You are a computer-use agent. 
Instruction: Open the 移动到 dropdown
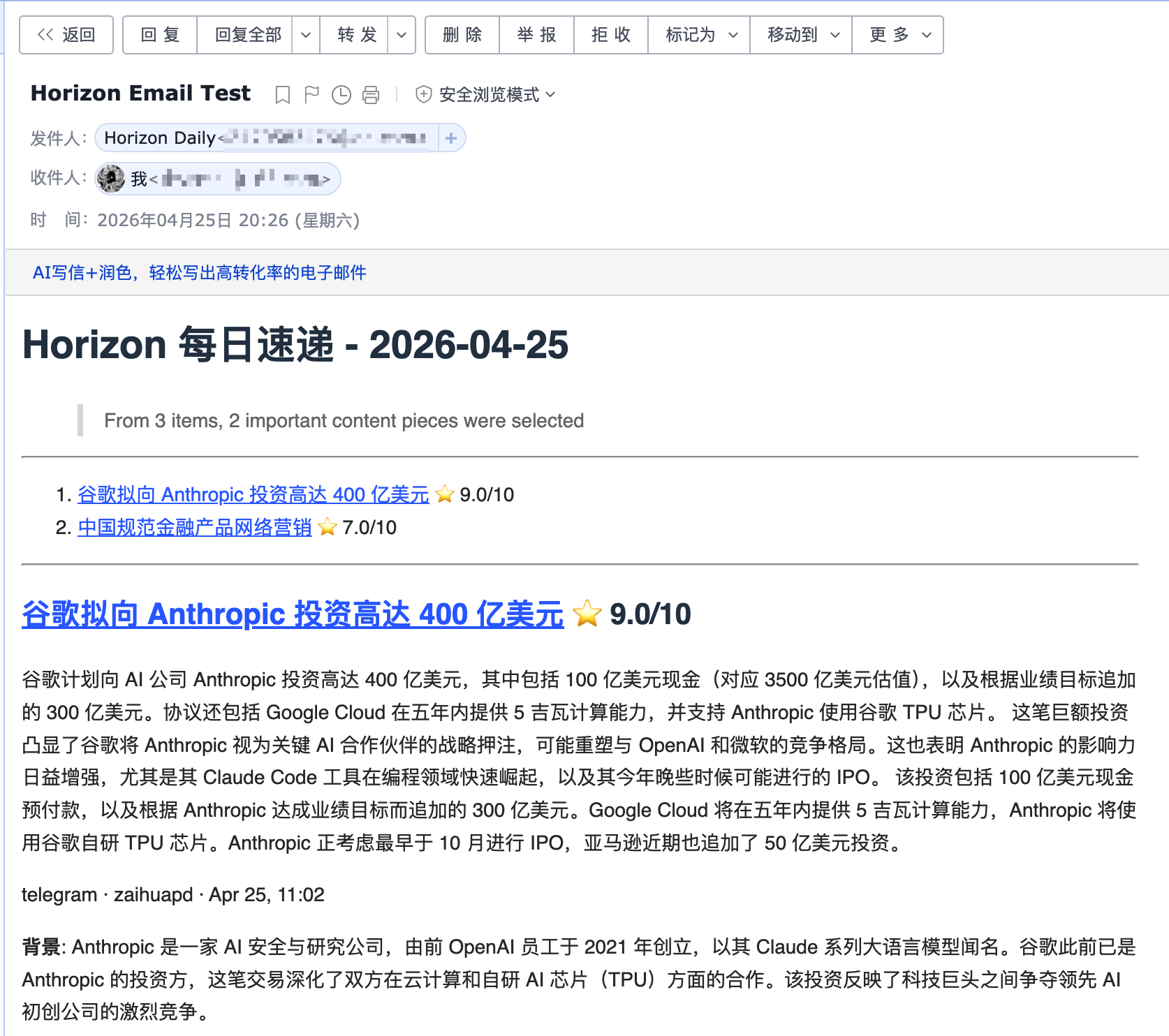[801, 35]
